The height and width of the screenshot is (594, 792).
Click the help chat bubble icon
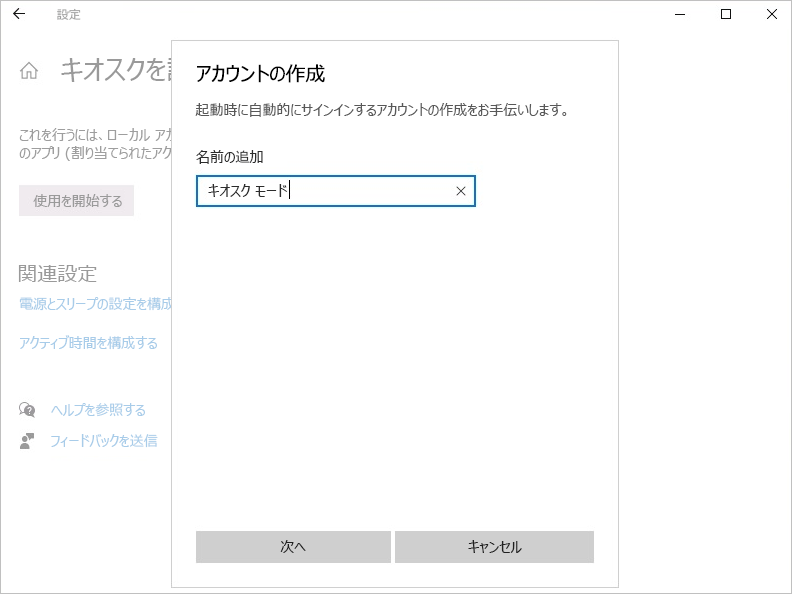click(x=27, y=410)
